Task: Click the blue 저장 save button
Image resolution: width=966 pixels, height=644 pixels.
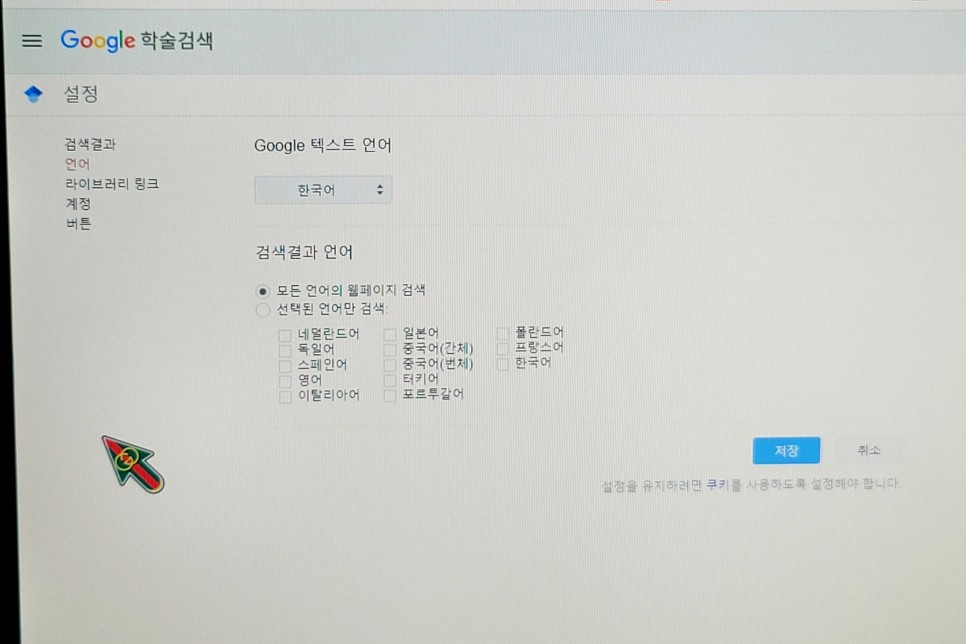Action: [786, 450]
